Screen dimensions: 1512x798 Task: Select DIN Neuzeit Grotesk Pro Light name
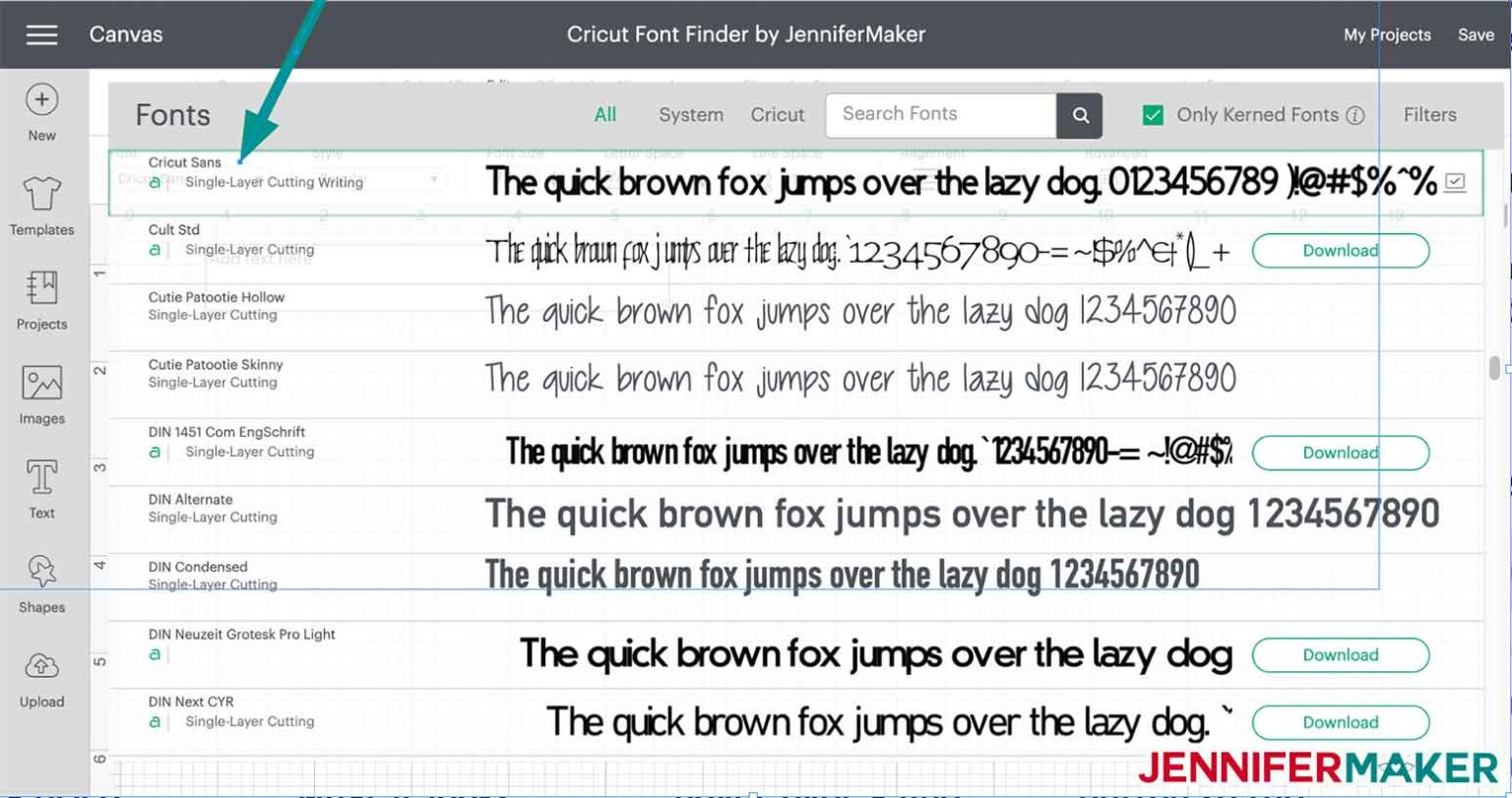(x=242, y=635)
